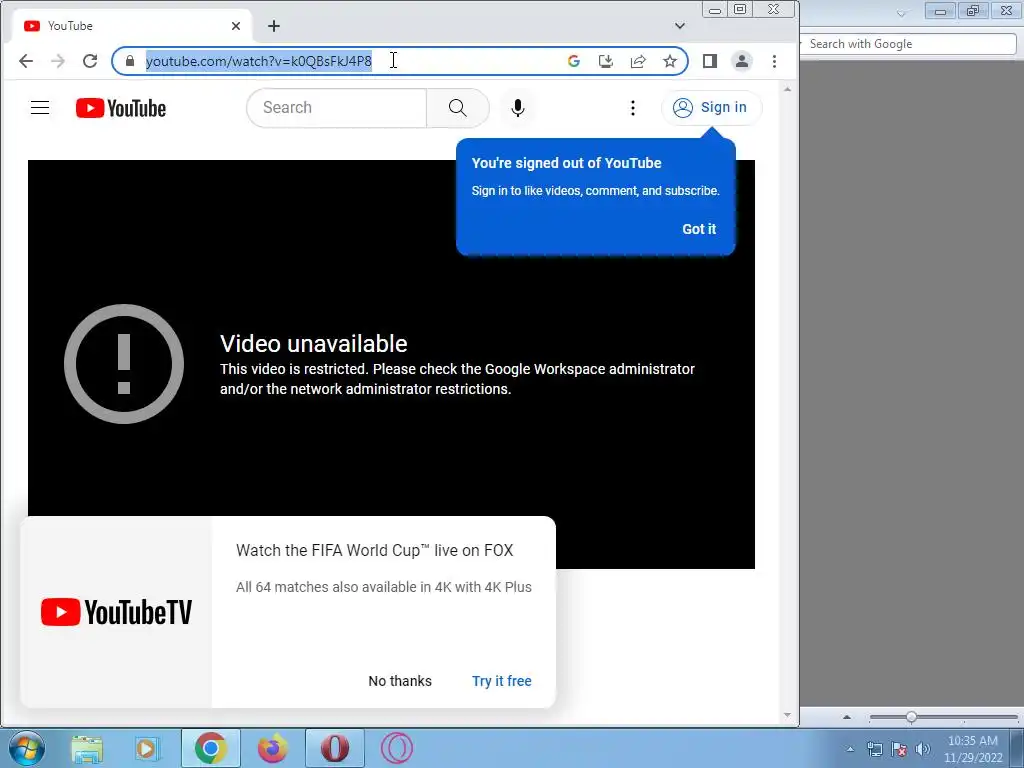Click the forward navigation arrow

[x=58, y=61]
